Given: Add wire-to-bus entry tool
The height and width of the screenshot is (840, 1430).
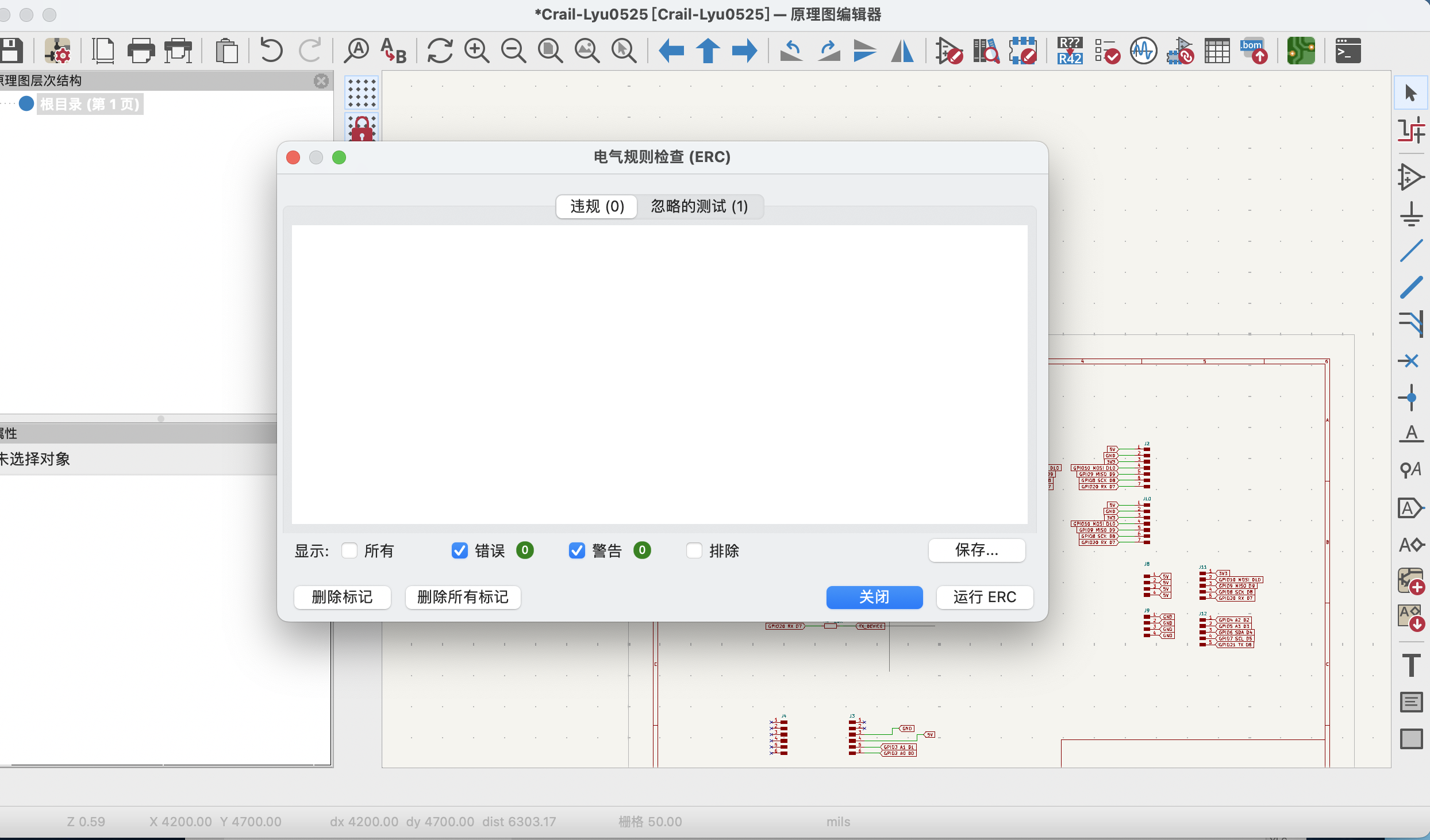Looking at the screenshot, I should [1411, 324].
